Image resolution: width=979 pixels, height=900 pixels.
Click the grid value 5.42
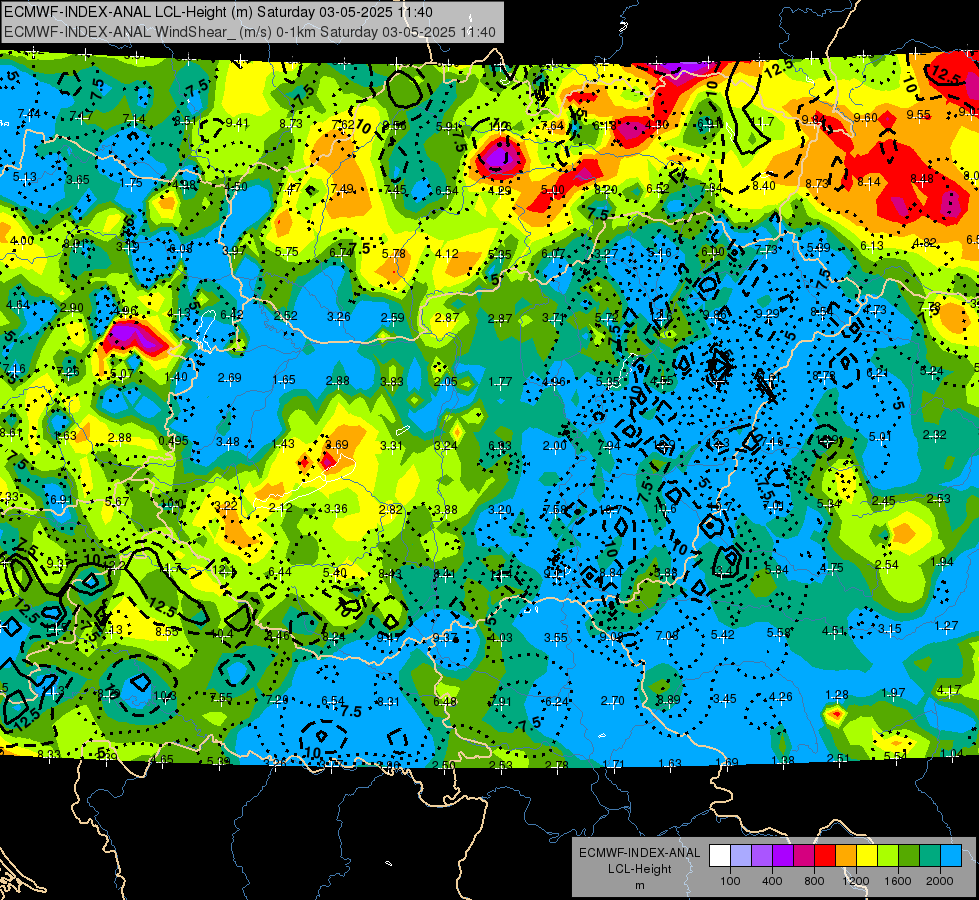coord(722,635)
